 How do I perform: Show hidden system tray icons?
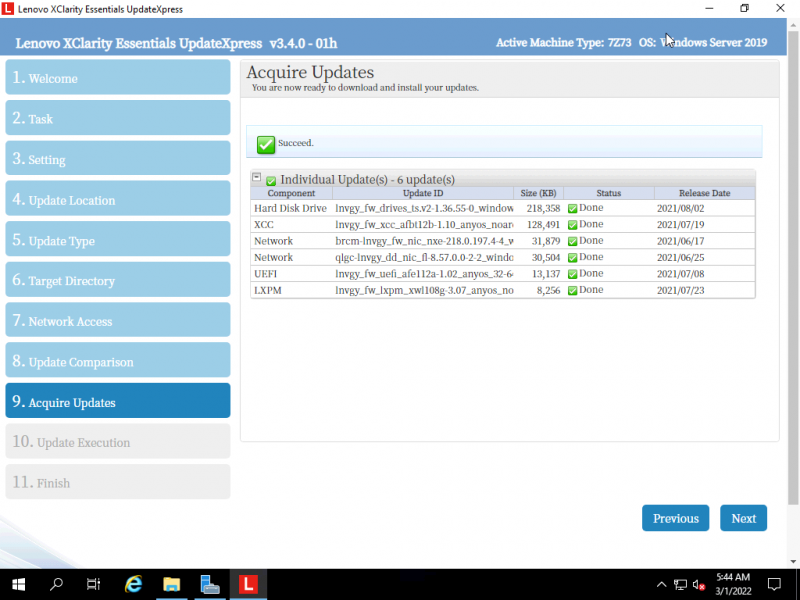pyautogui.click(x=661, y=584)
